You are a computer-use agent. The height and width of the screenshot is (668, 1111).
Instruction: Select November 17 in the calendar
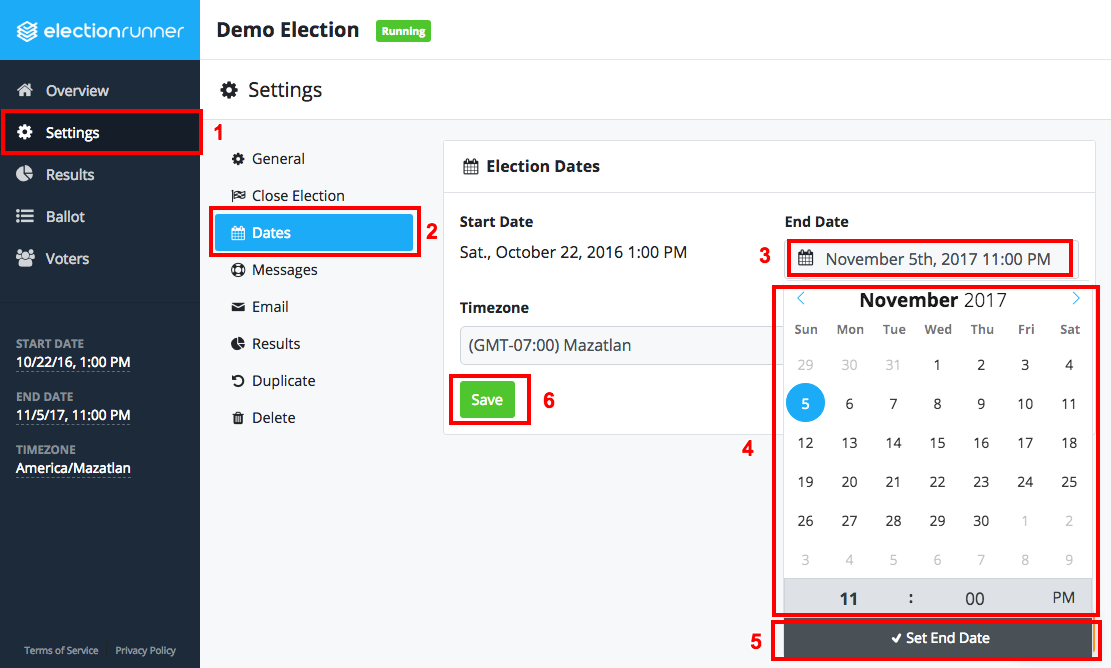pyautogui.click(x=1025, y=442)
